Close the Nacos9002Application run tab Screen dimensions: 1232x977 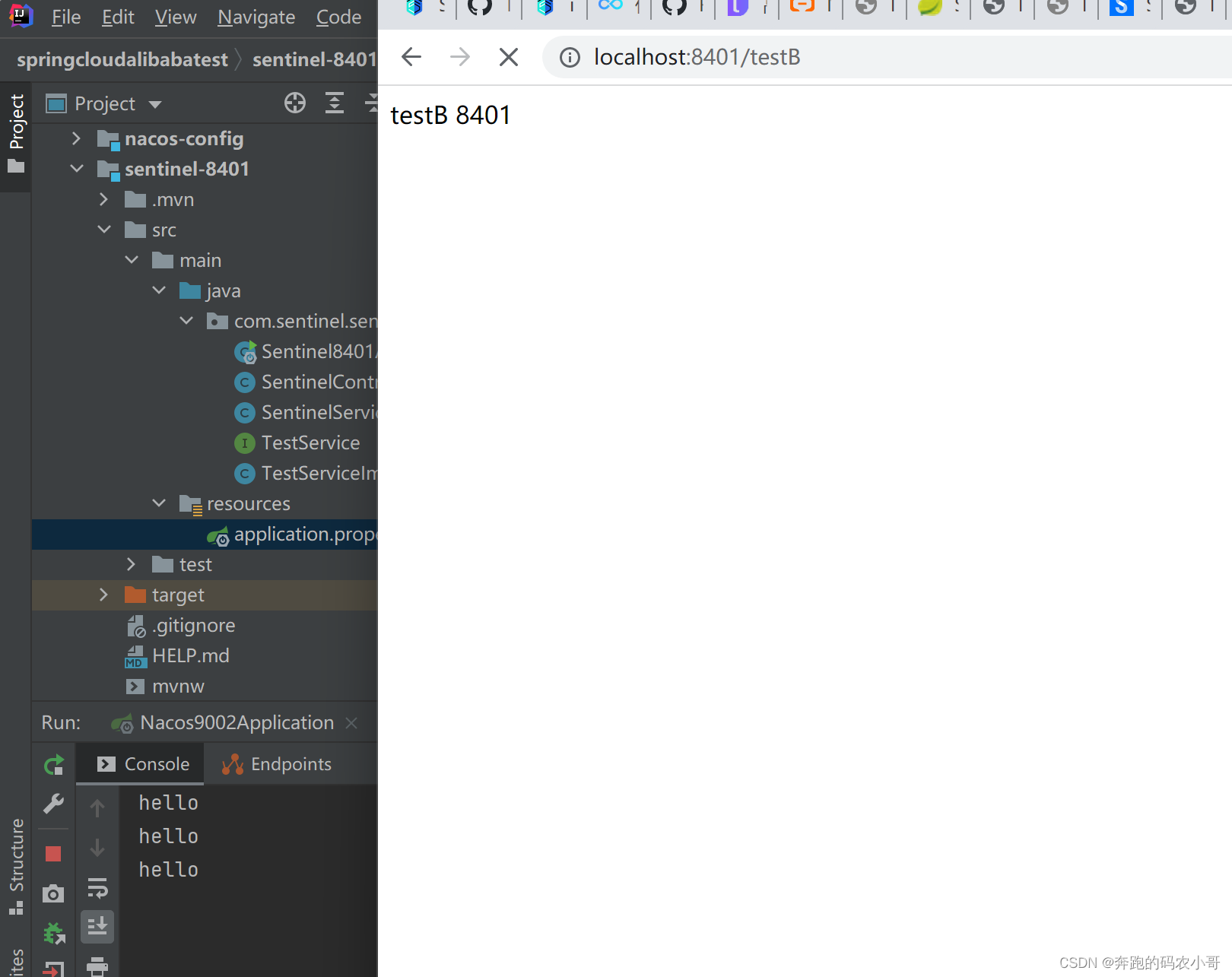(351, 723)
